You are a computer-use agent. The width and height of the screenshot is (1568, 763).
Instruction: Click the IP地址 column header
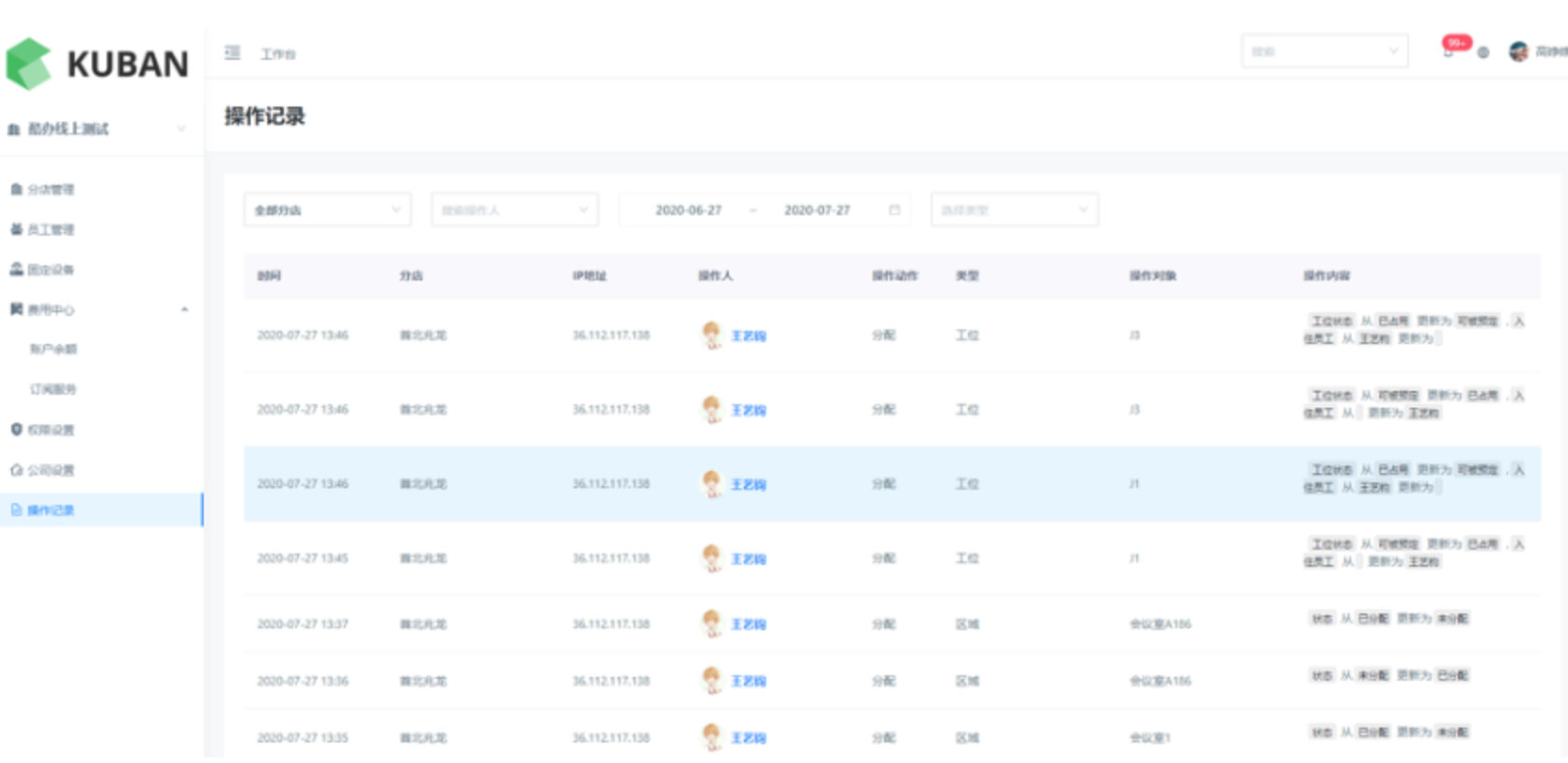click(590, 276)
